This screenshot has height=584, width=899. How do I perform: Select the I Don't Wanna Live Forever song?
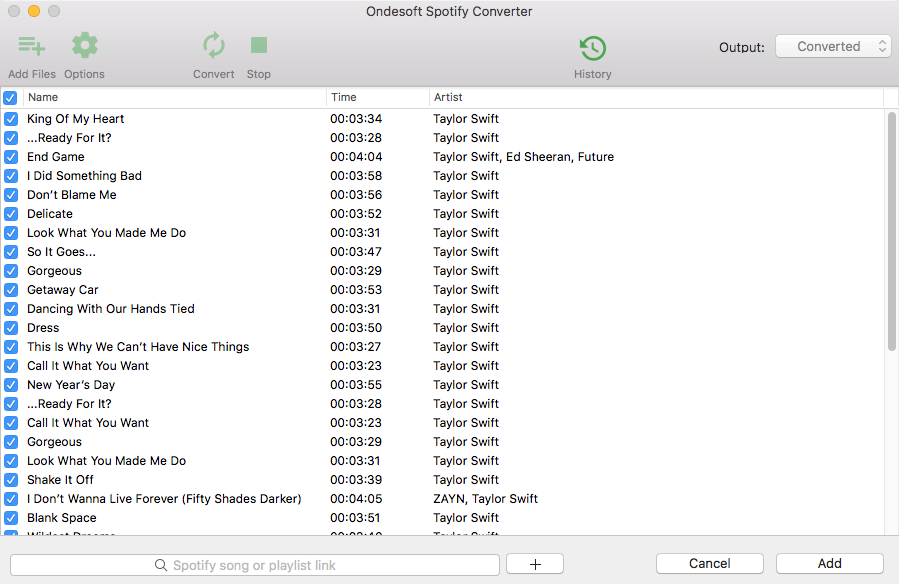164,499
